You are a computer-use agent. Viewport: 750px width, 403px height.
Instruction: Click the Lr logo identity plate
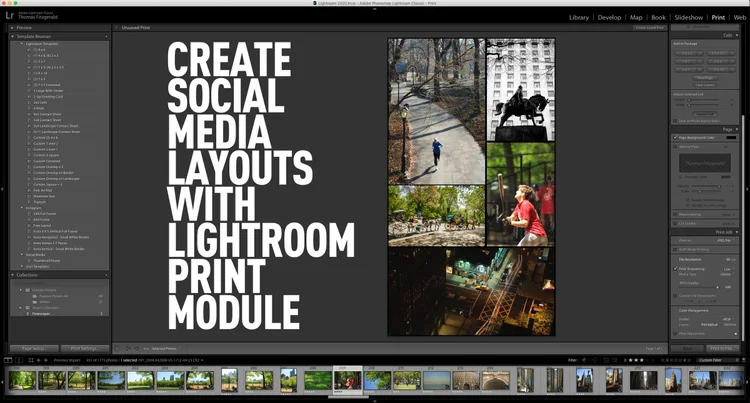pyautogui.click(x=10, y=16)
